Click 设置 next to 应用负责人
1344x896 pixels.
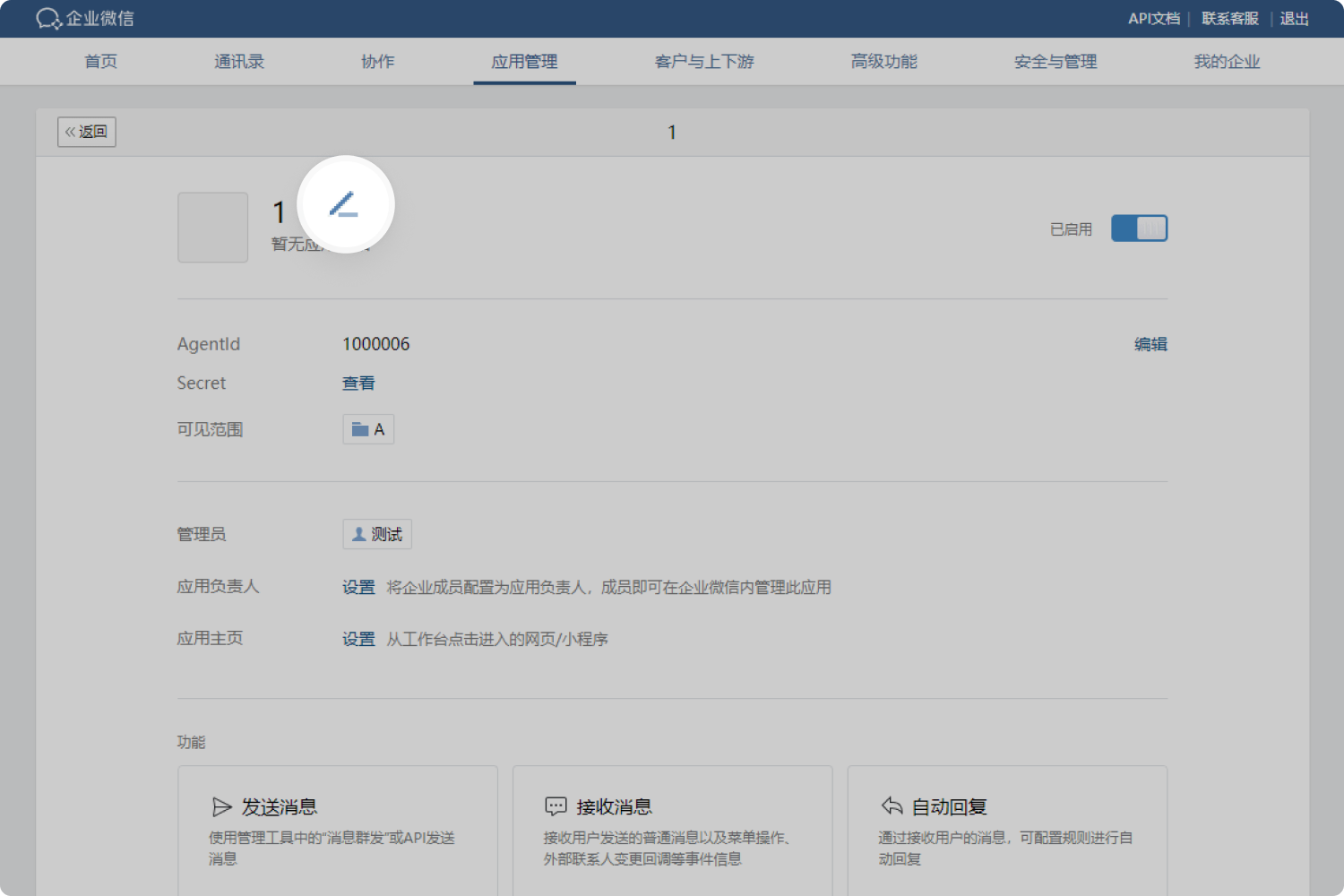point(358,587)
